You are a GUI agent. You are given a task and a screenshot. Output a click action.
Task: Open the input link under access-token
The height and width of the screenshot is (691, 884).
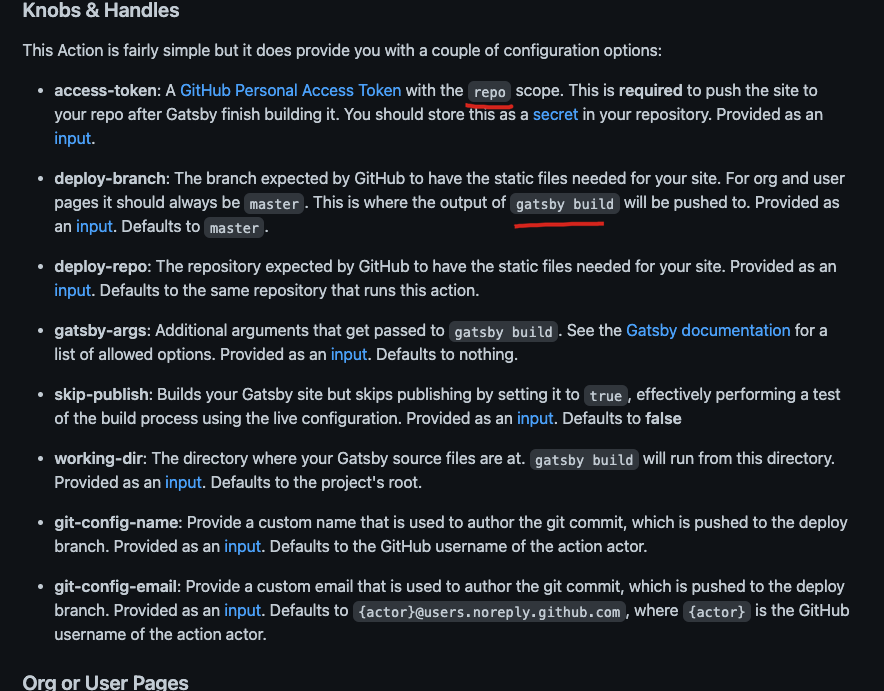(73, 138)
